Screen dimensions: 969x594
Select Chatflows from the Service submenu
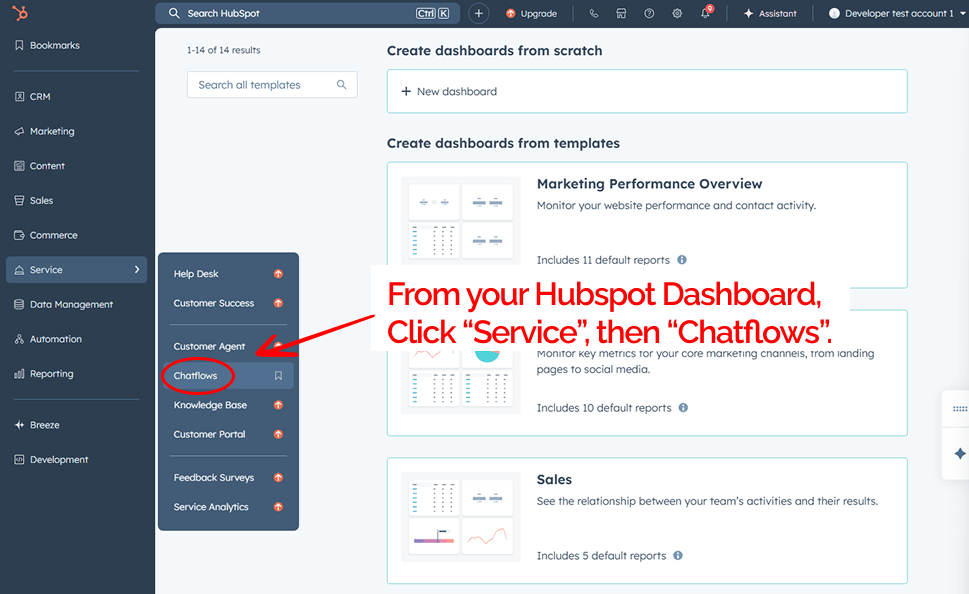point(196,376)
